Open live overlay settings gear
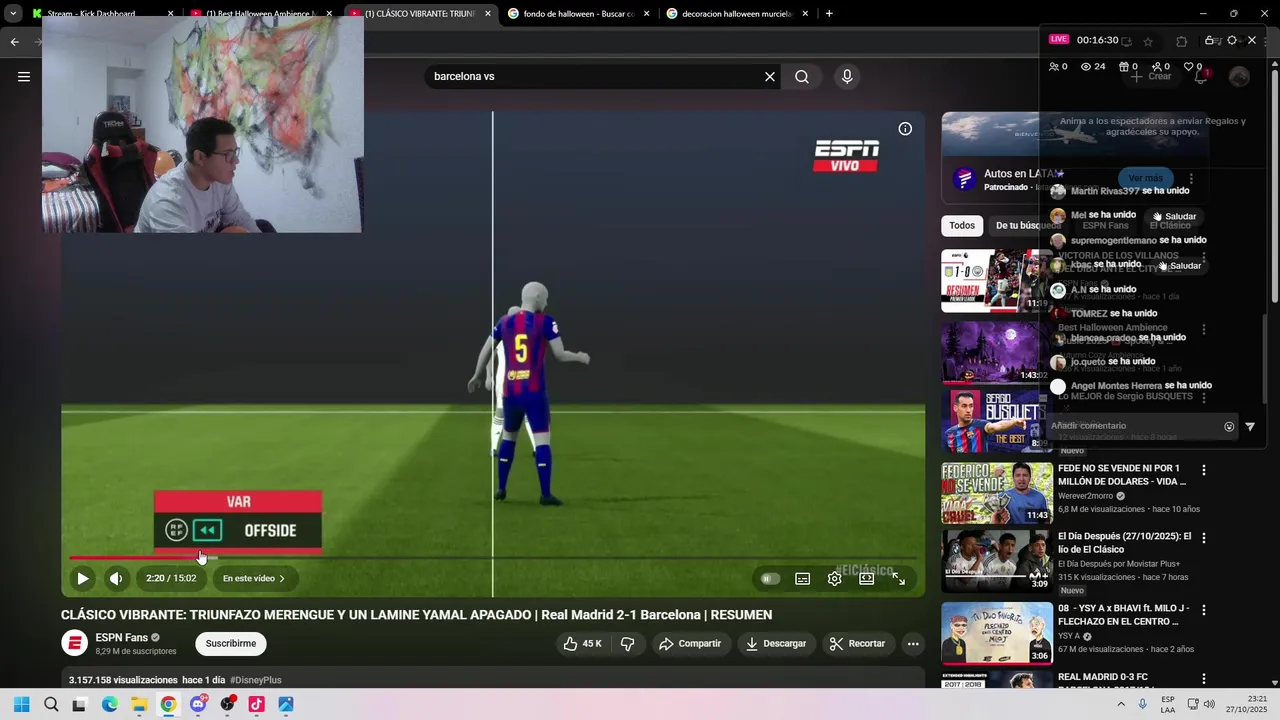This screenshot has width=1280, height=720. pyautogui.click(x=1232, y=40)
